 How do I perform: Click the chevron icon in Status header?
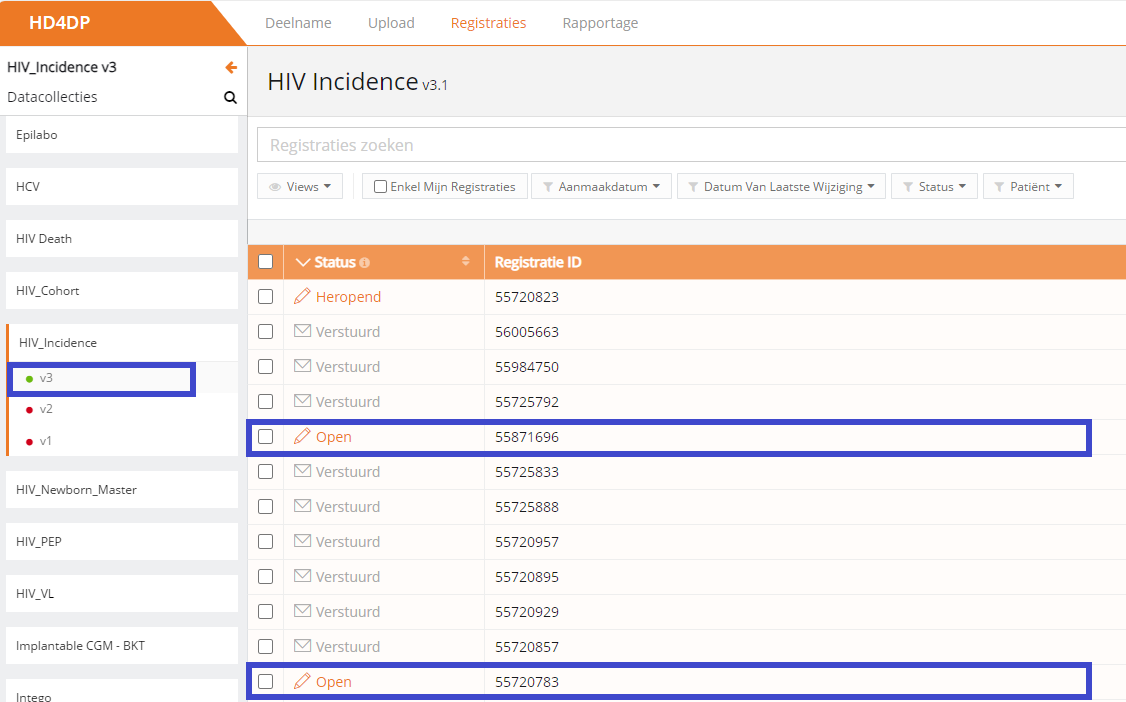click(304, 263)
